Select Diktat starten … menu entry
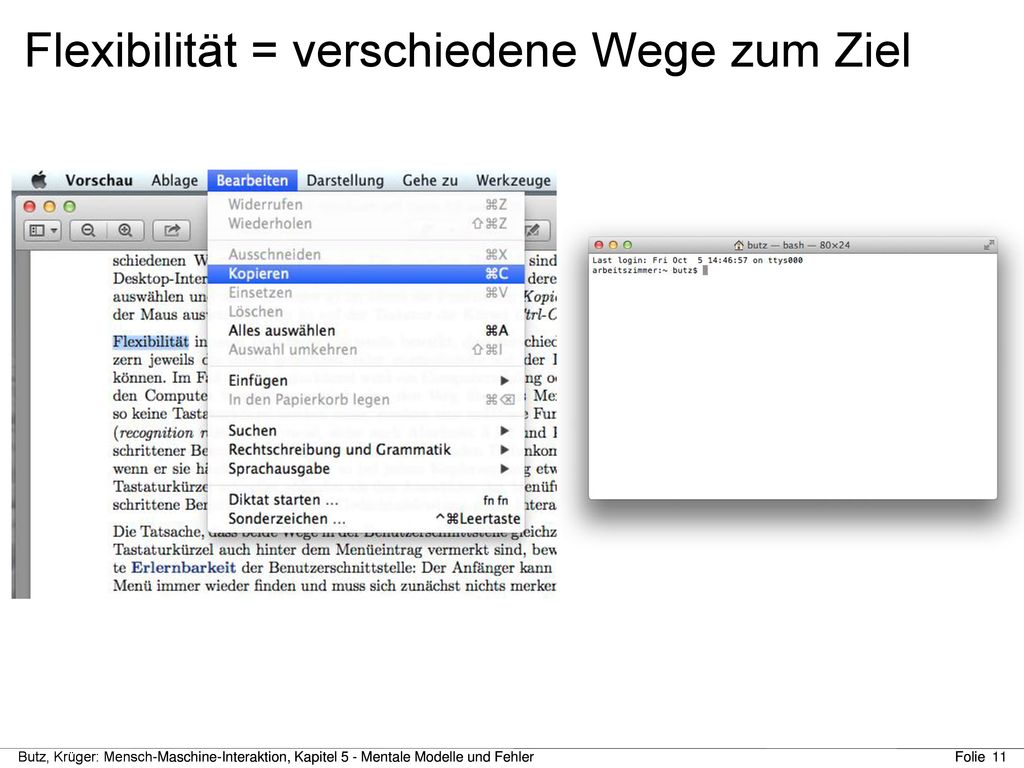The height and width of the screenshot is (768, 1024). point(366,500)
